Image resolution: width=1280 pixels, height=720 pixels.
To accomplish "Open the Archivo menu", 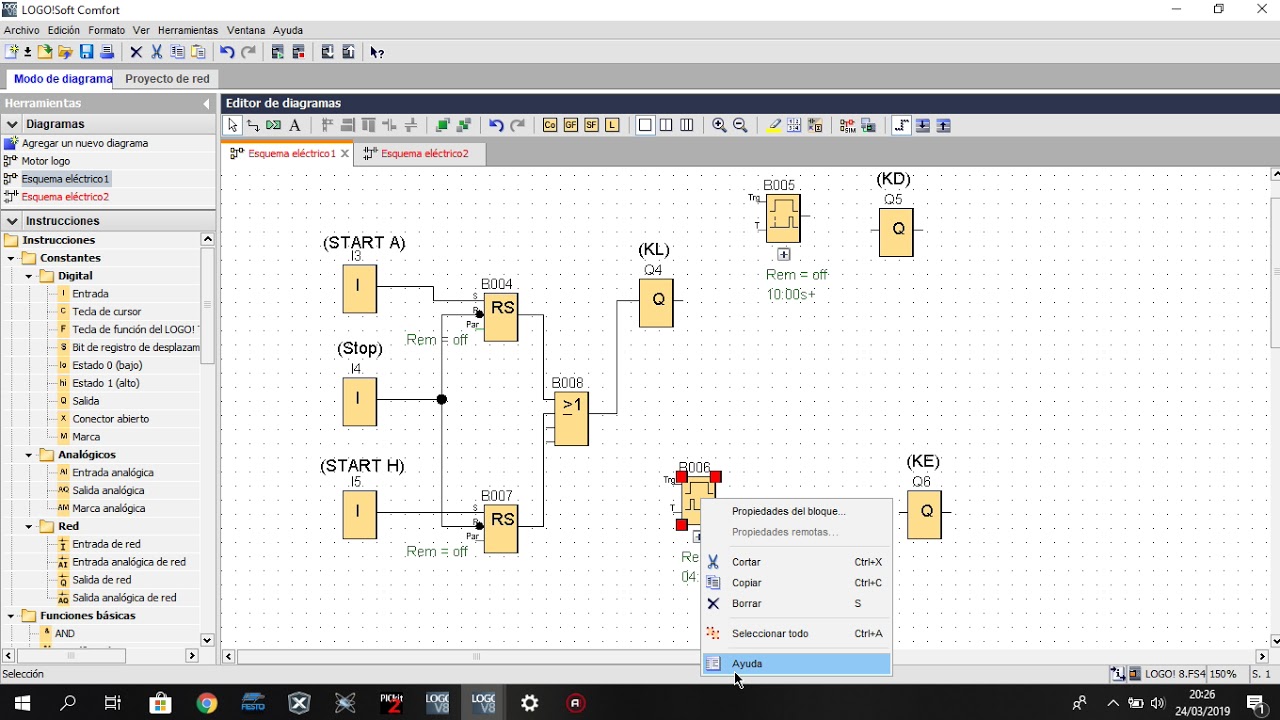I will [x=22, y=30].
